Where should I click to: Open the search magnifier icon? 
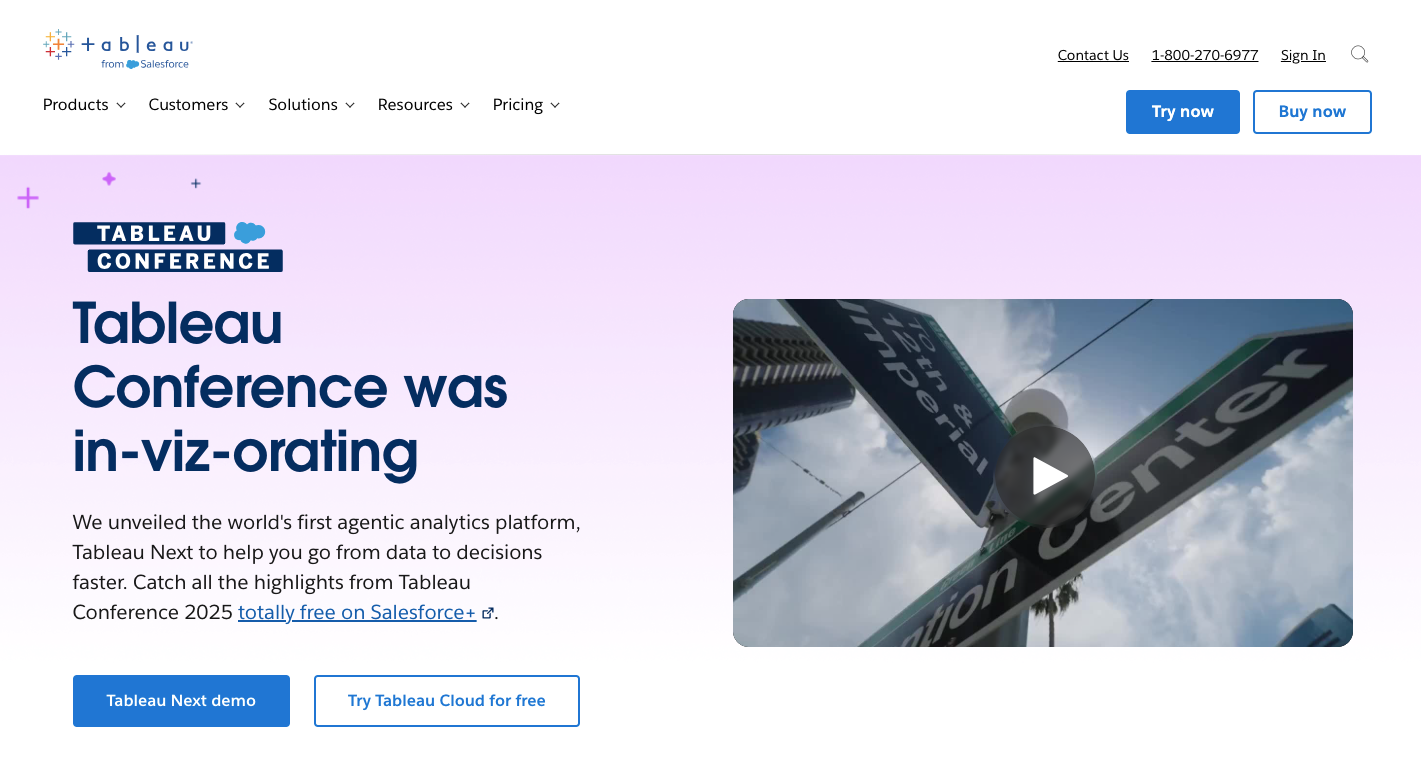point(1359,54)
